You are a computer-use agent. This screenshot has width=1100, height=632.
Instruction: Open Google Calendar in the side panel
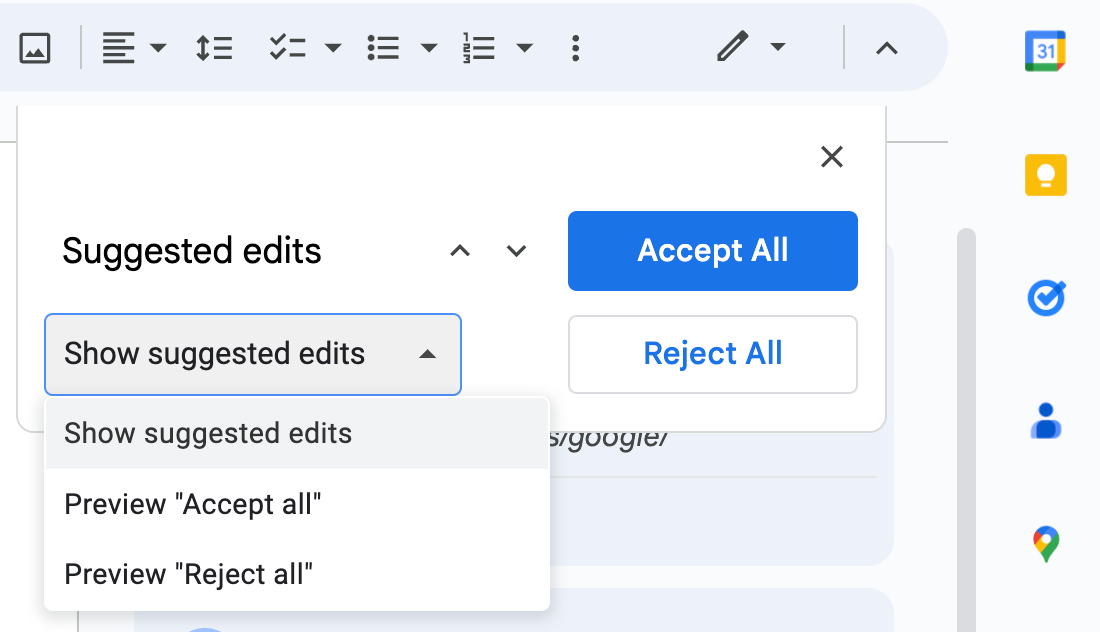pos(1045,51)
